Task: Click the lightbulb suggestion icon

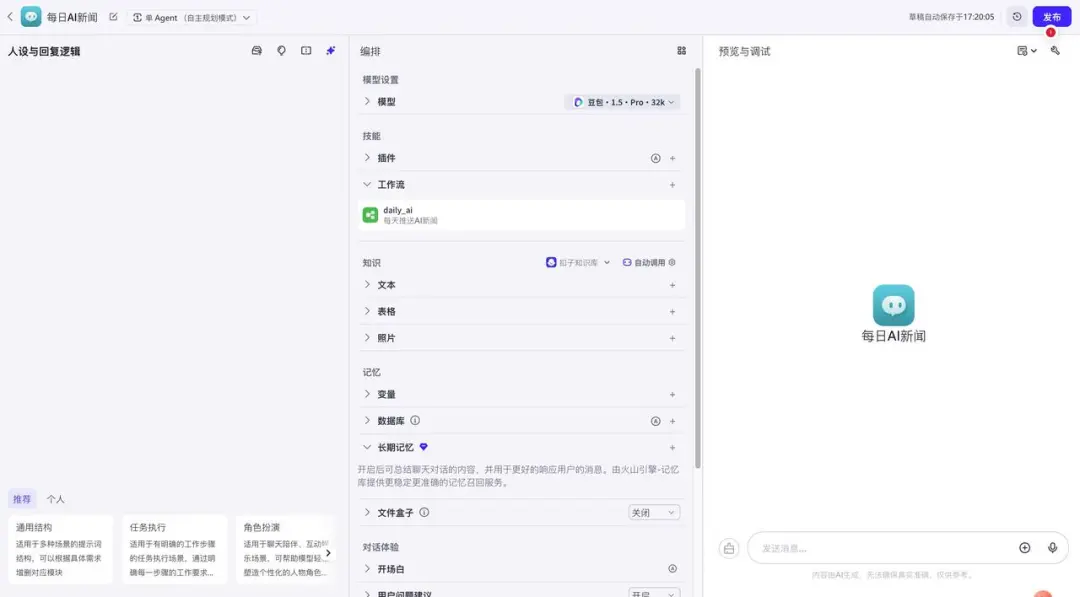Action: [281, 50]
